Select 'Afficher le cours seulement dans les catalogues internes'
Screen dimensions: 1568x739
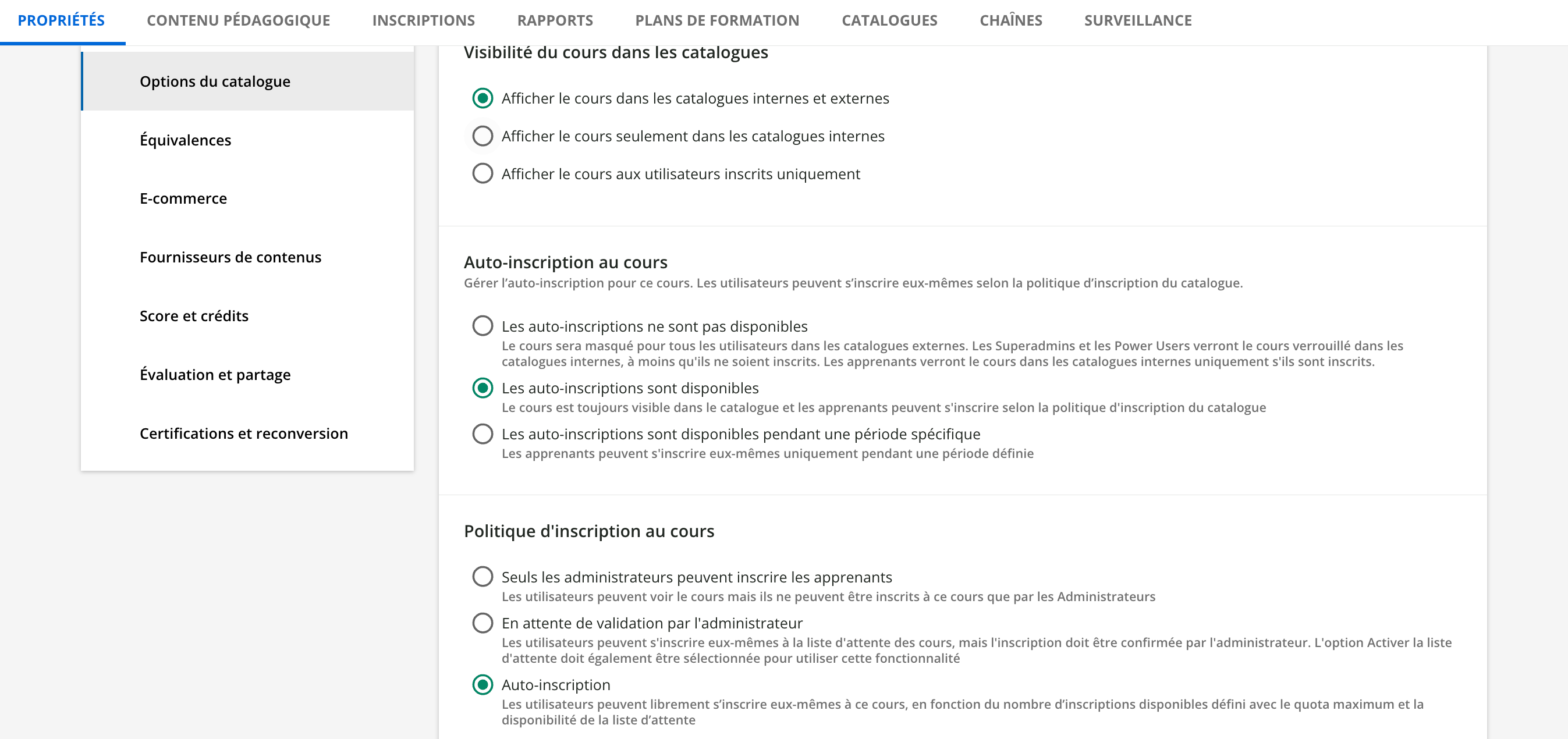[483, 136]
